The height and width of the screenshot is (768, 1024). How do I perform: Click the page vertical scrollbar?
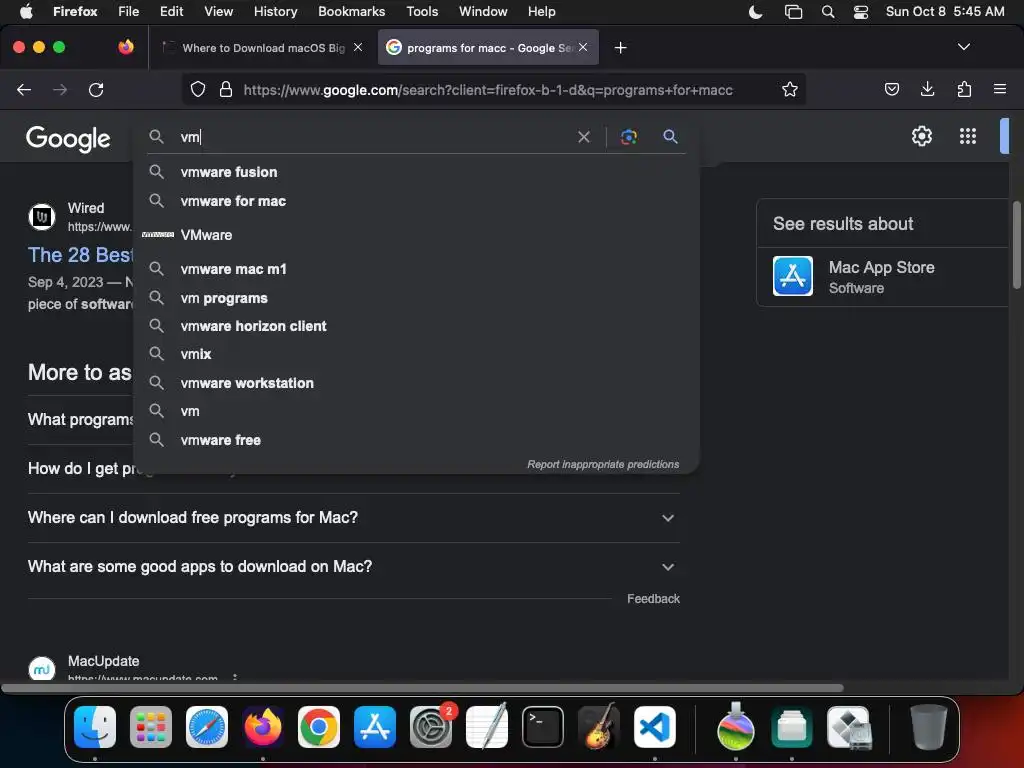pos(1016,244)
